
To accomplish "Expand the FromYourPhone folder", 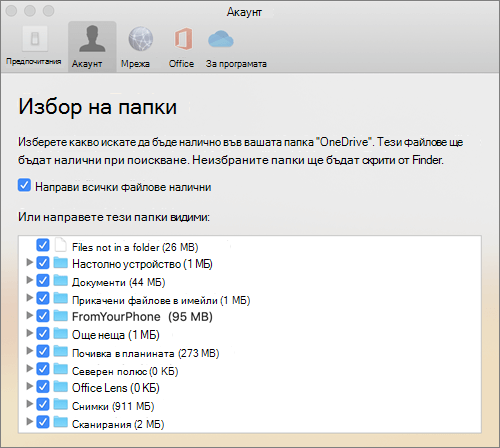I will pyautogui.click(x=29, y=315).
